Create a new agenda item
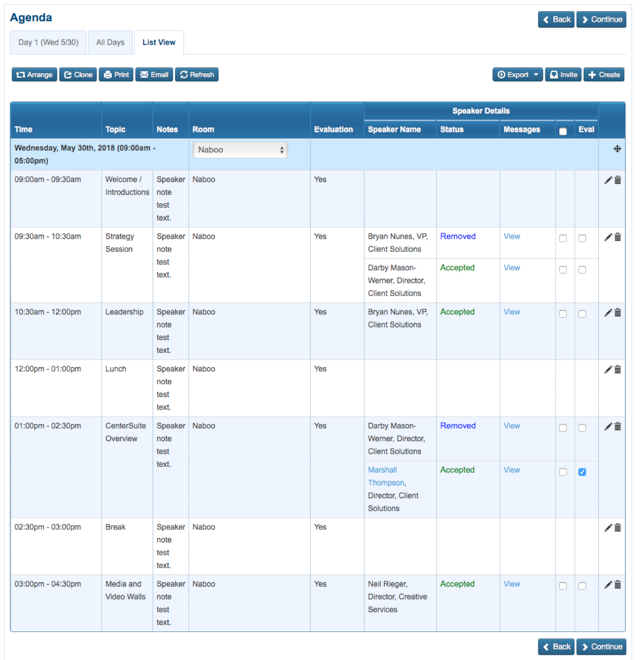 coord(604,75)
